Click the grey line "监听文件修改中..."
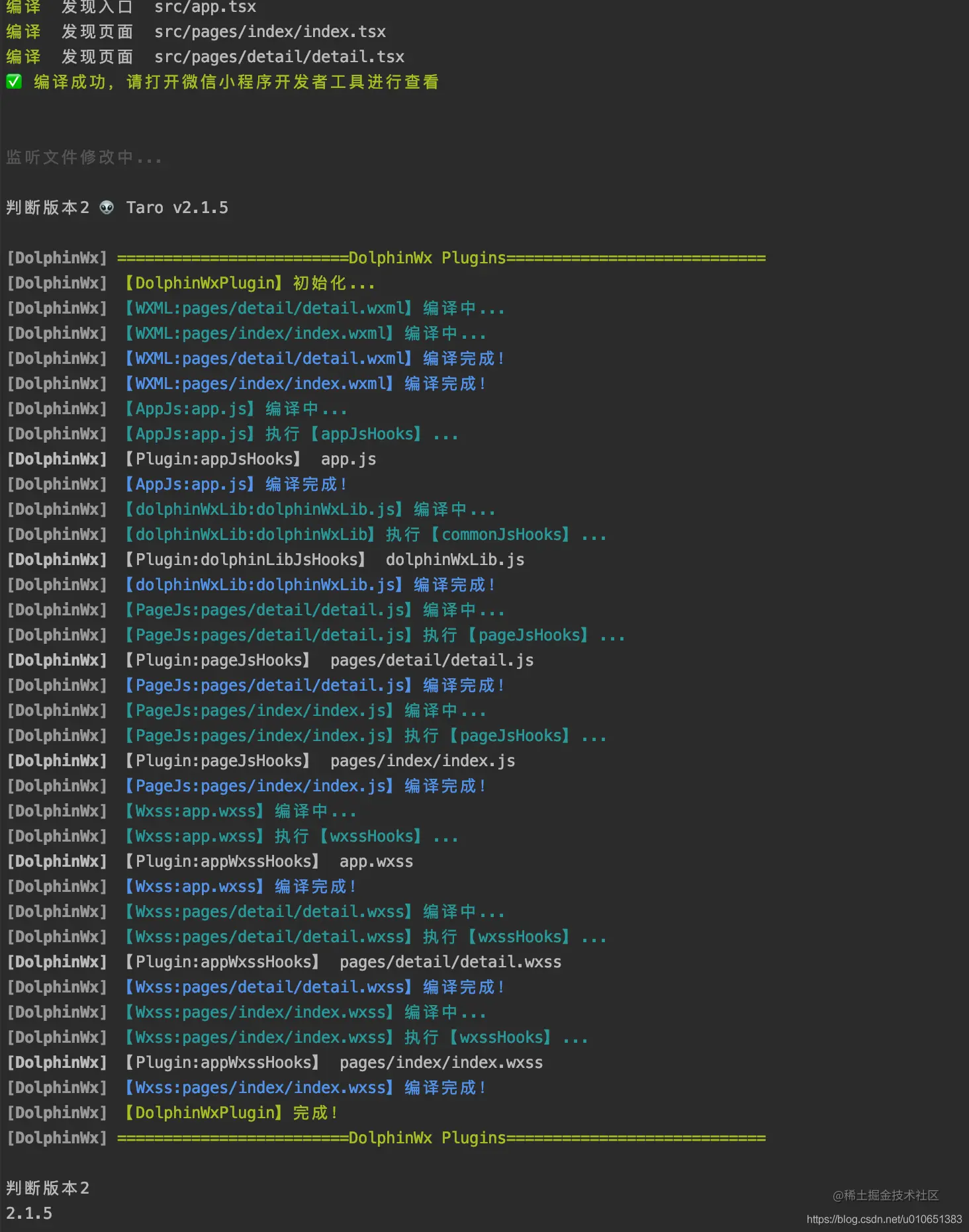This screenshot has width=969, height=1232. pos(84,157)
